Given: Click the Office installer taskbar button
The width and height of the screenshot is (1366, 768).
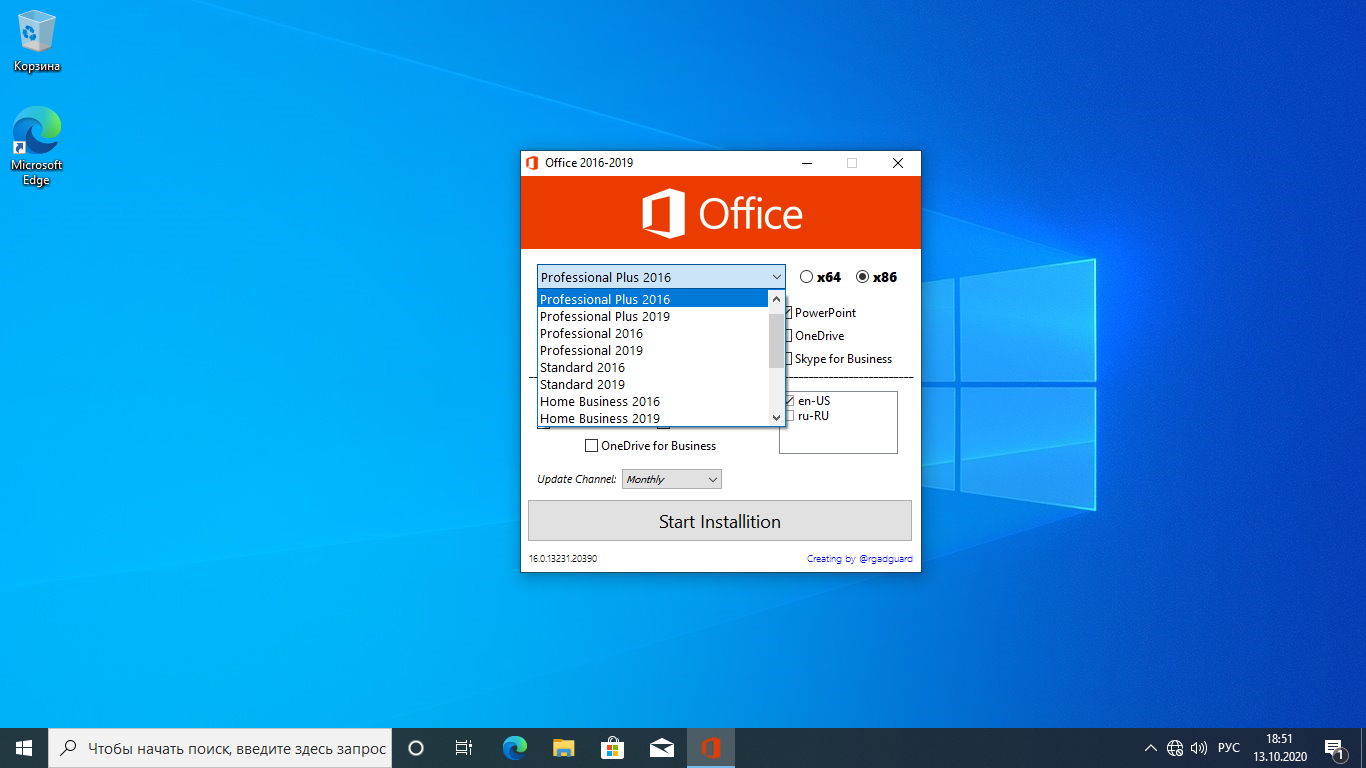Looking at the screenshot, I should click(711, 747).
